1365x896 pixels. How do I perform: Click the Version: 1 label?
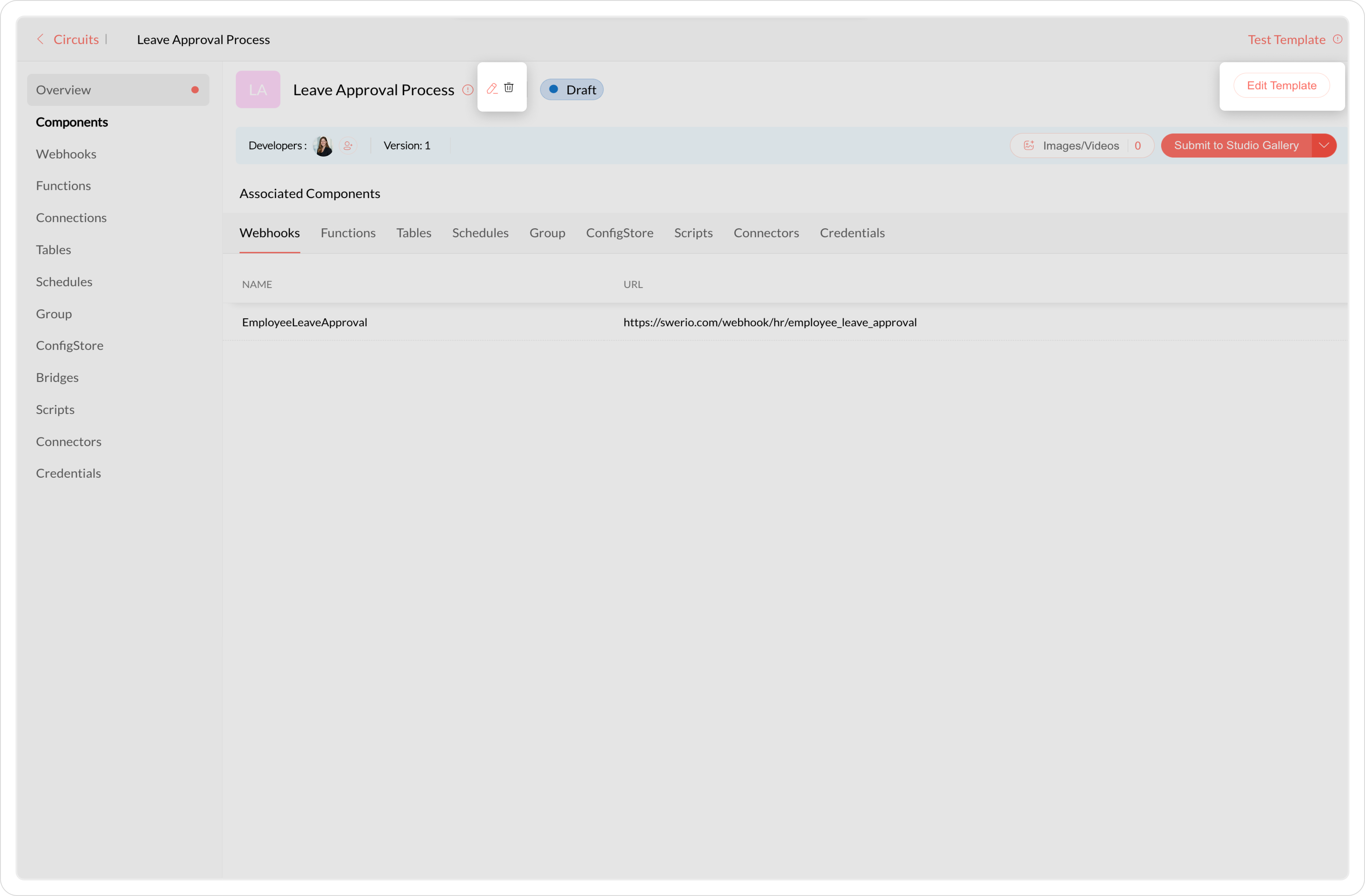point(407,146)
